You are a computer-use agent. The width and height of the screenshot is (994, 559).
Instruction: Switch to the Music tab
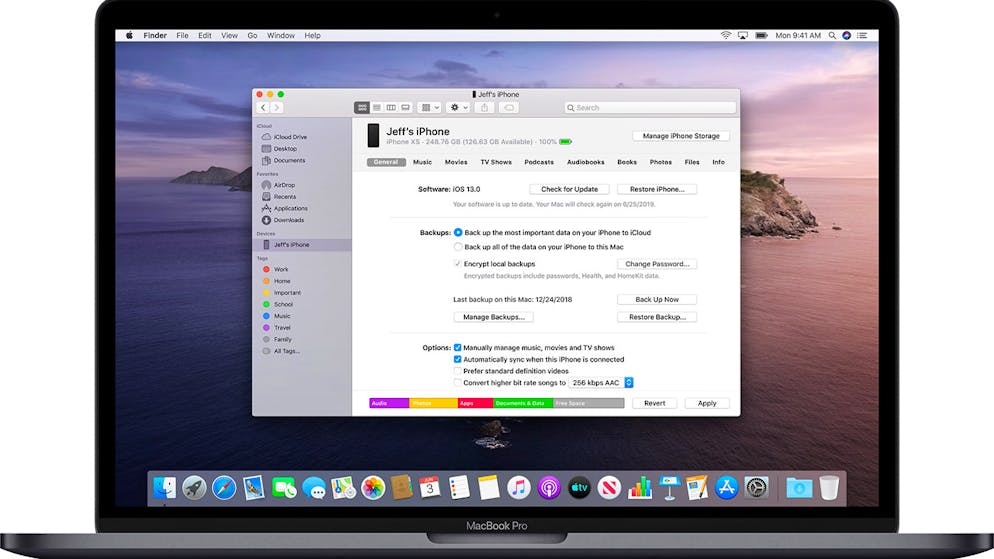pyautogui.click(x=422, y=162)
